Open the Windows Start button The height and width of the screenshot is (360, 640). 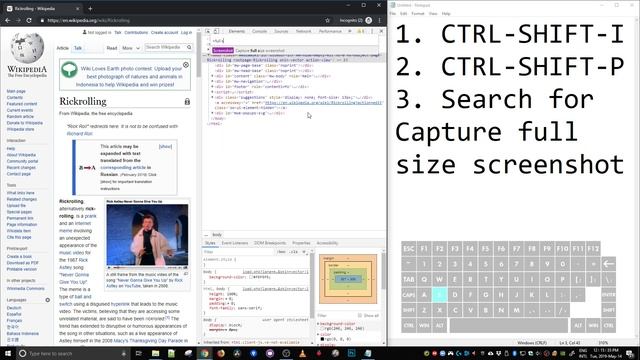(7, 353)
